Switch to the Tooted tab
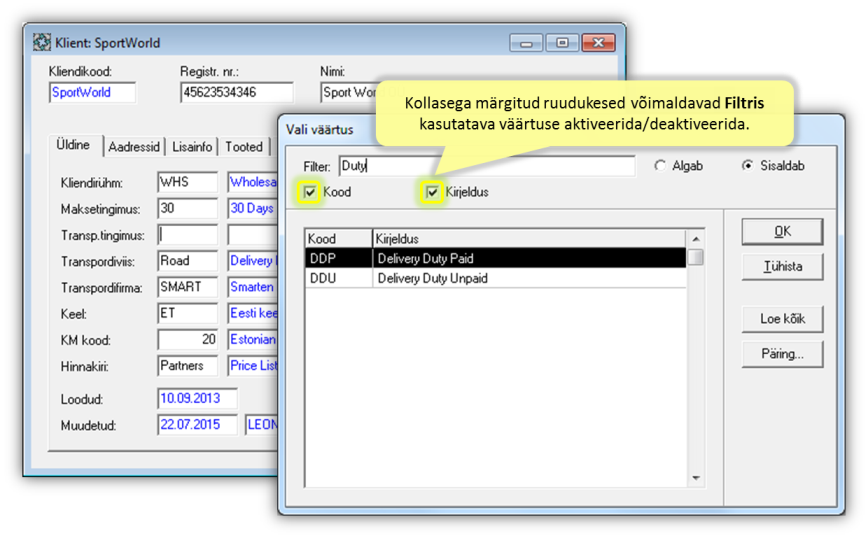Screen dimensions: 868x538 pyautogui.click(x=244, y=147)
